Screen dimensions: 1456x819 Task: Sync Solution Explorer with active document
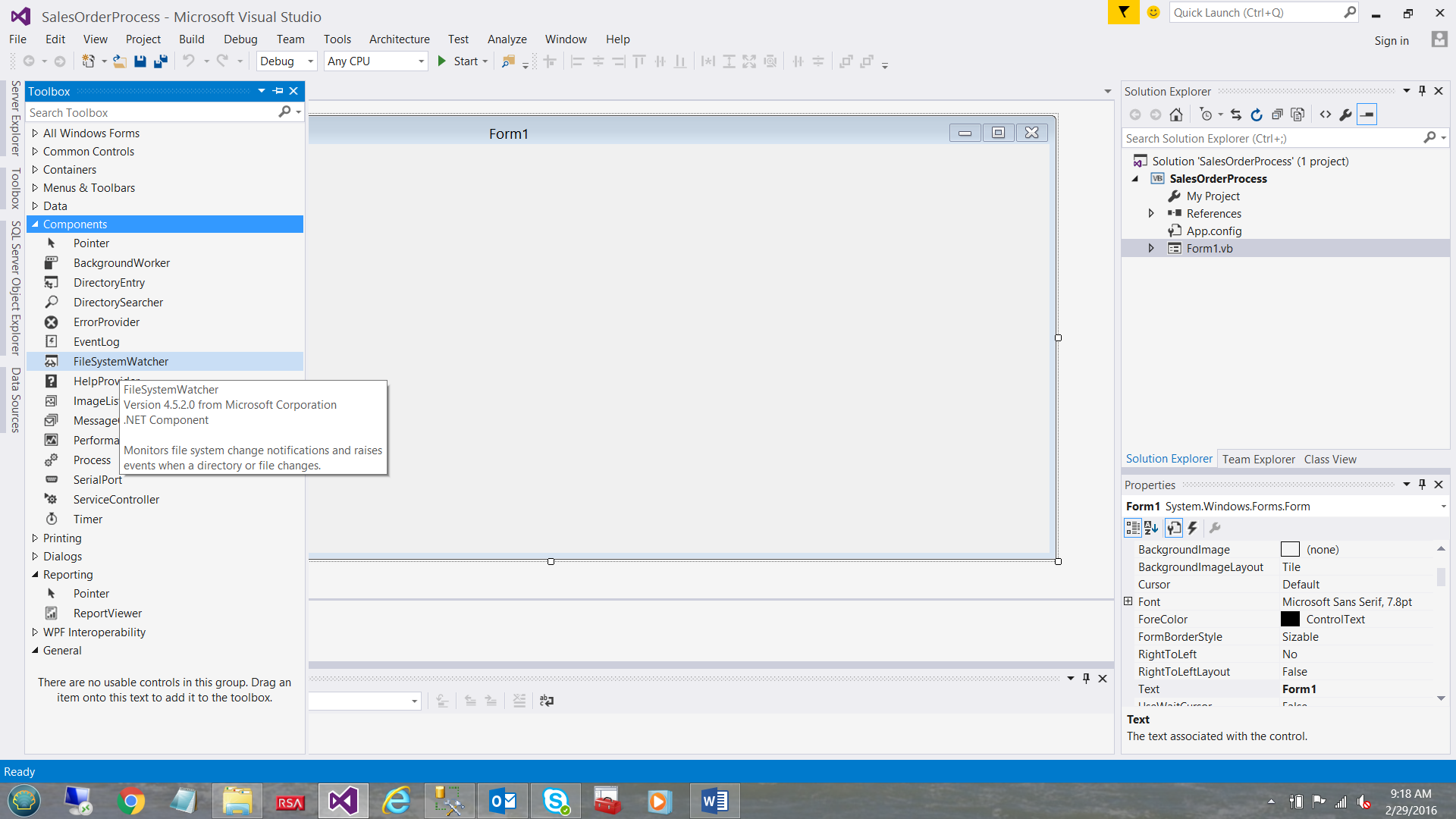(1236, 115)
